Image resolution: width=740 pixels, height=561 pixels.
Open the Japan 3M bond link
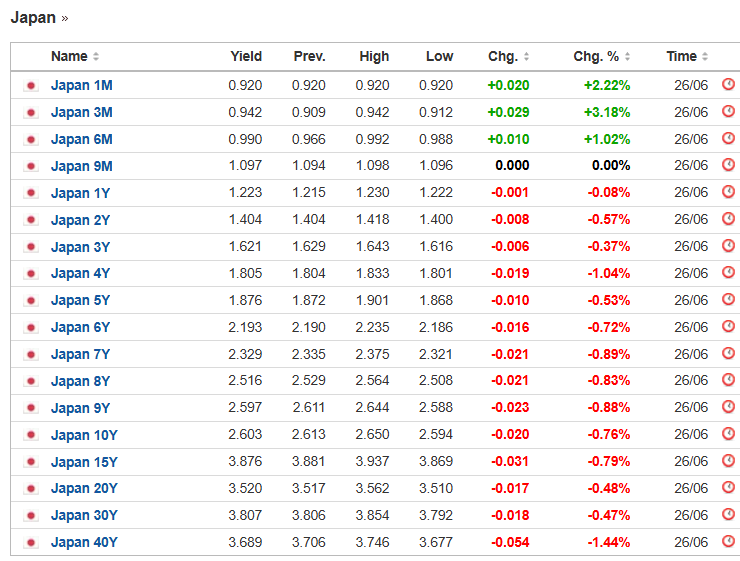(x=82, y=112)
